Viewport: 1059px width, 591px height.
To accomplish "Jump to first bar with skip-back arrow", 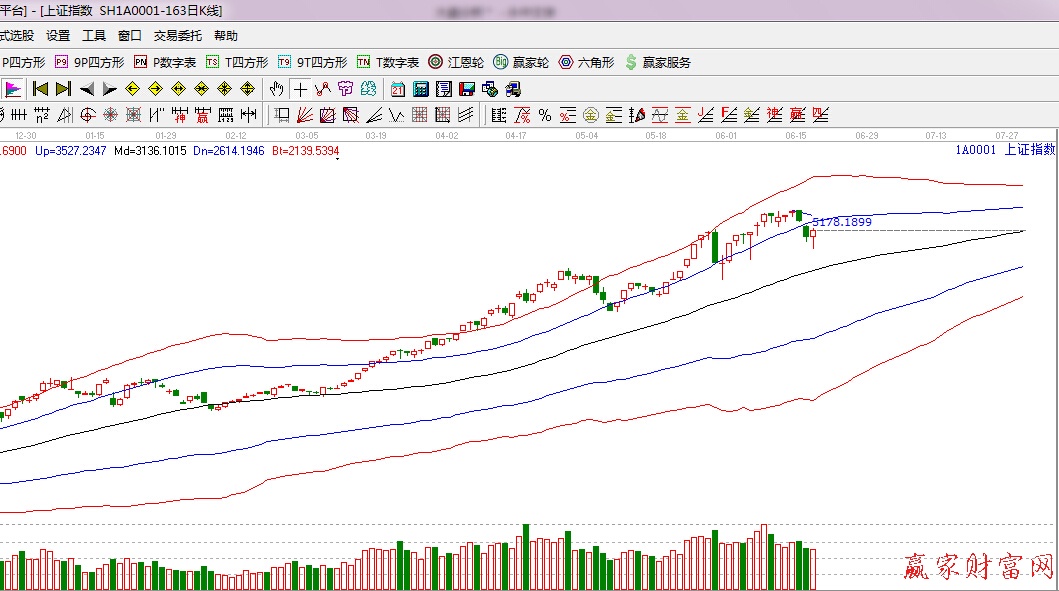I will pyautogui.click(x=40, y=89).
